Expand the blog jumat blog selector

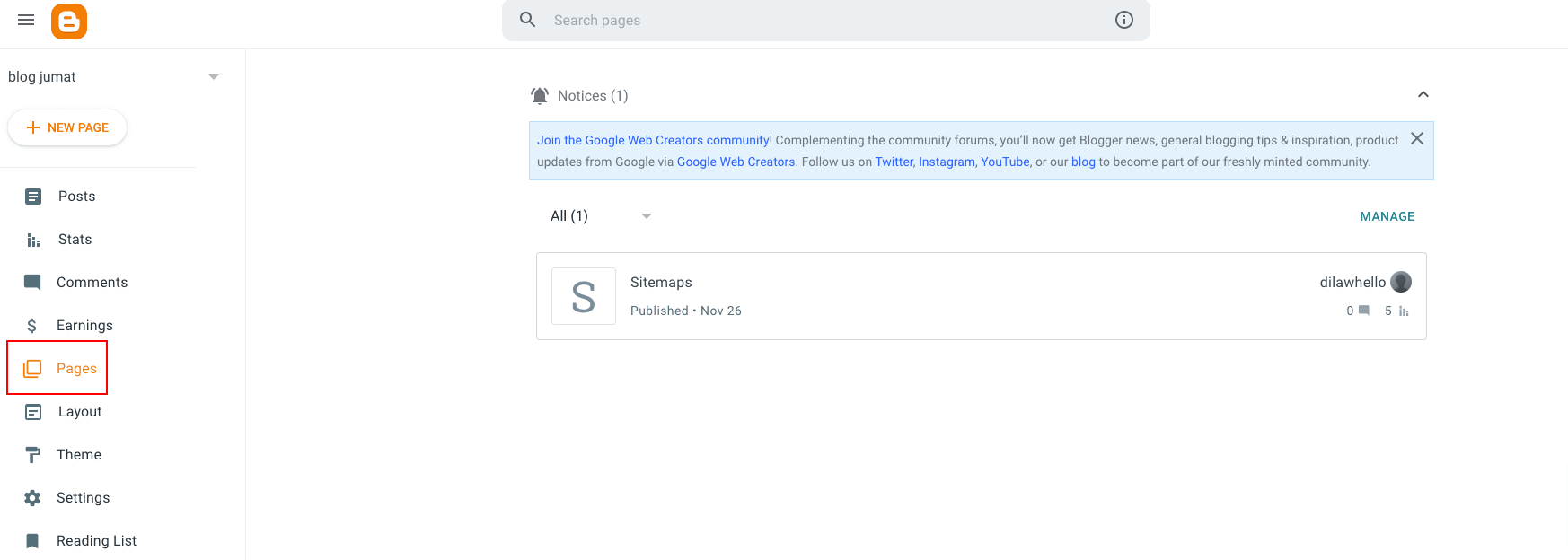pyautogui.click(x=214, y=77)
